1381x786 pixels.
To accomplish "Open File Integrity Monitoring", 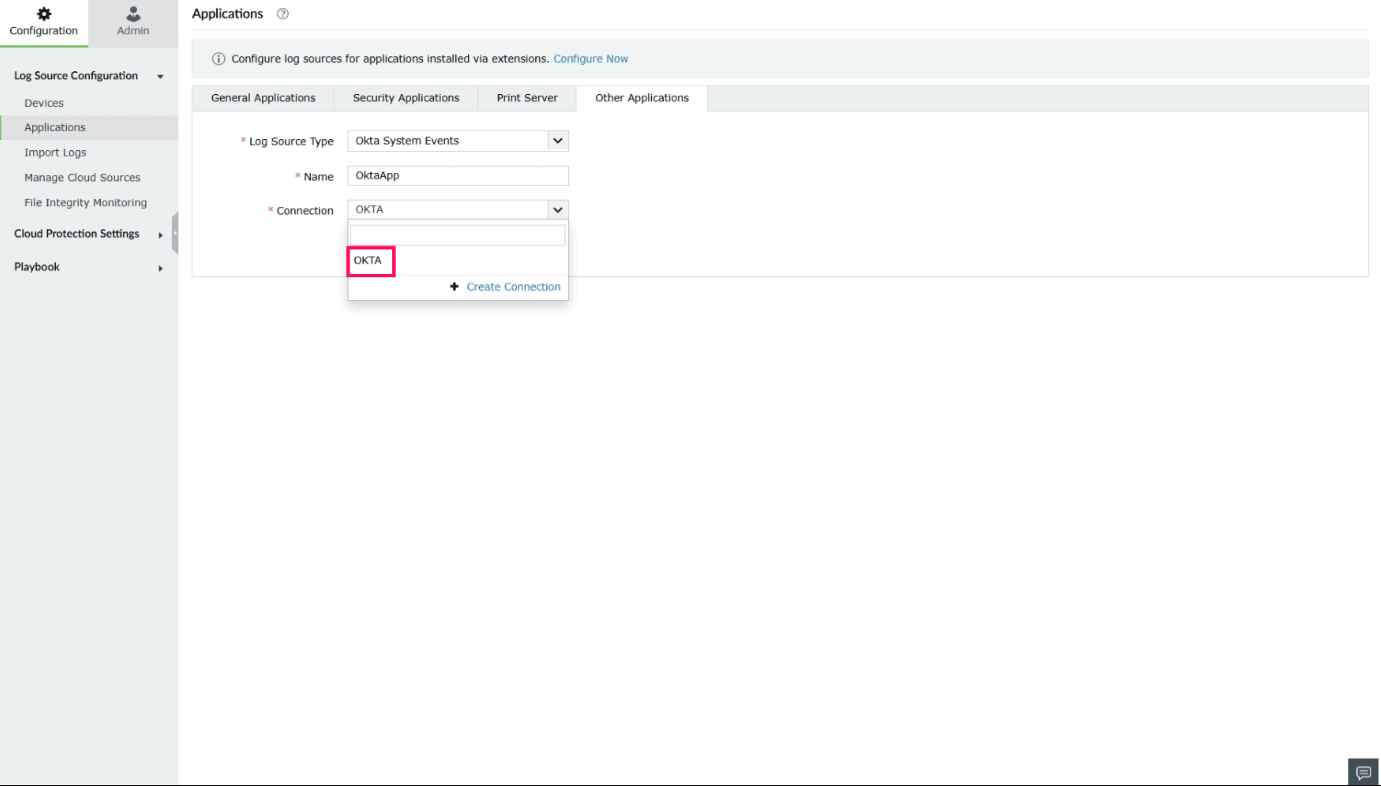I will [85, 203].
